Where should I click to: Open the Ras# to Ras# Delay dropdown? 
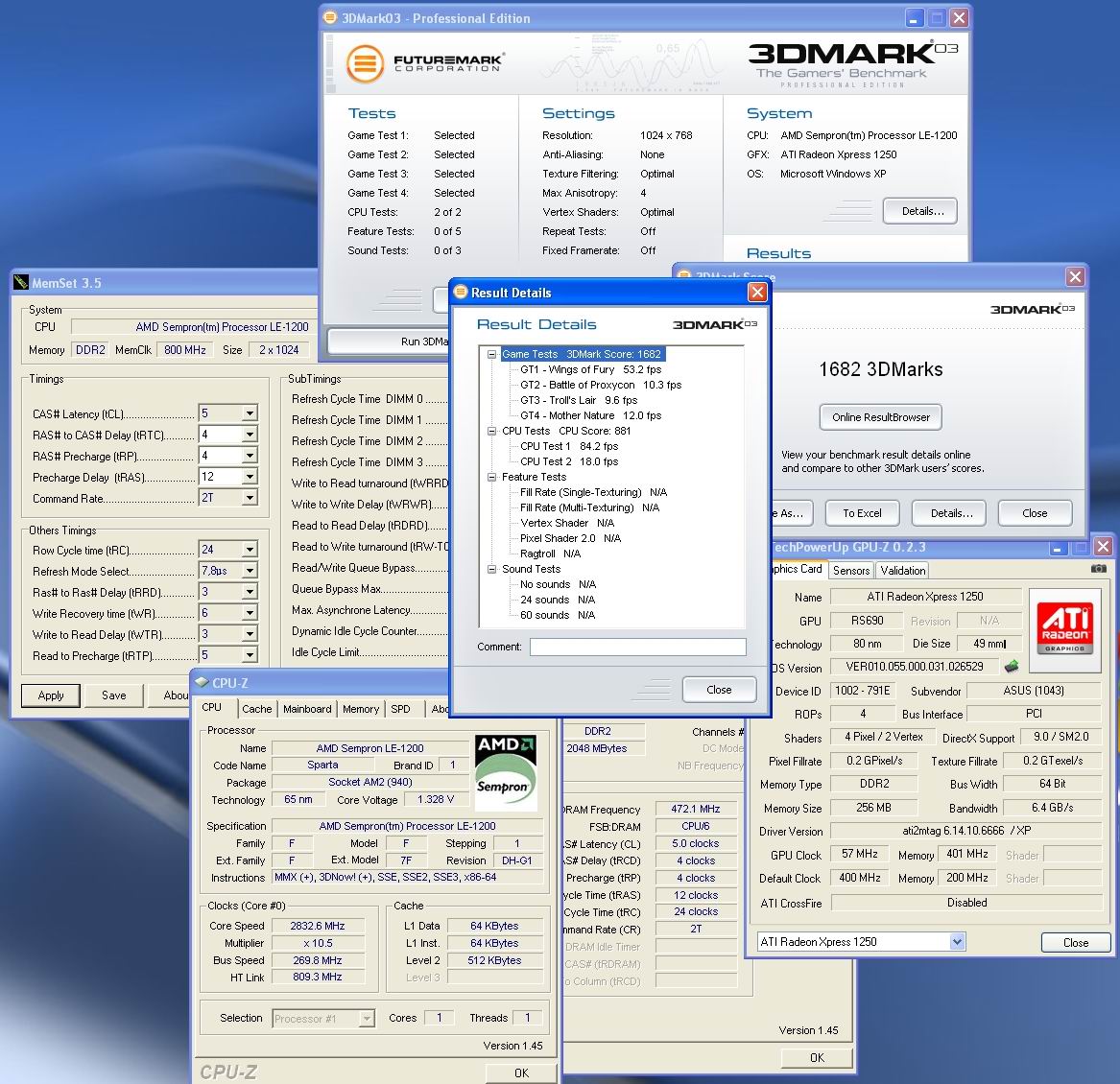pyautogui.click(x=250, y=591)
